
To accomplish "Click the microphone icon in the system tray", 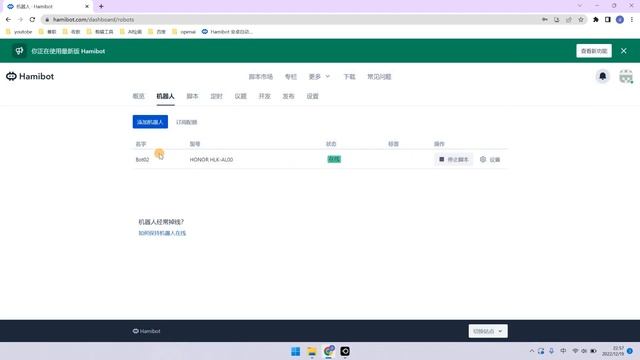I will pos(551,351).
